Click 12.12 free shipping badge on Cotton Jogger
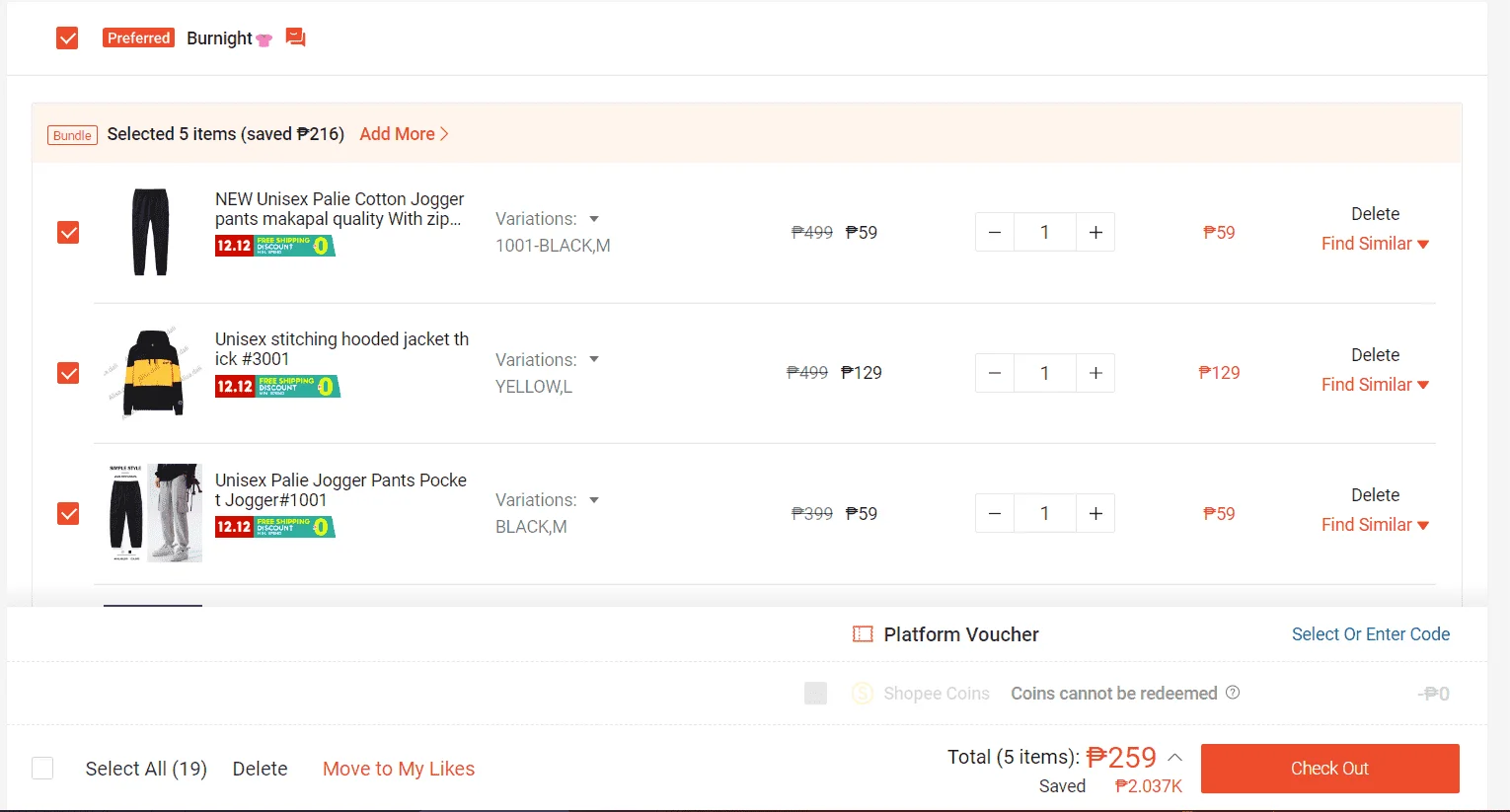 [x=275, y=246]
